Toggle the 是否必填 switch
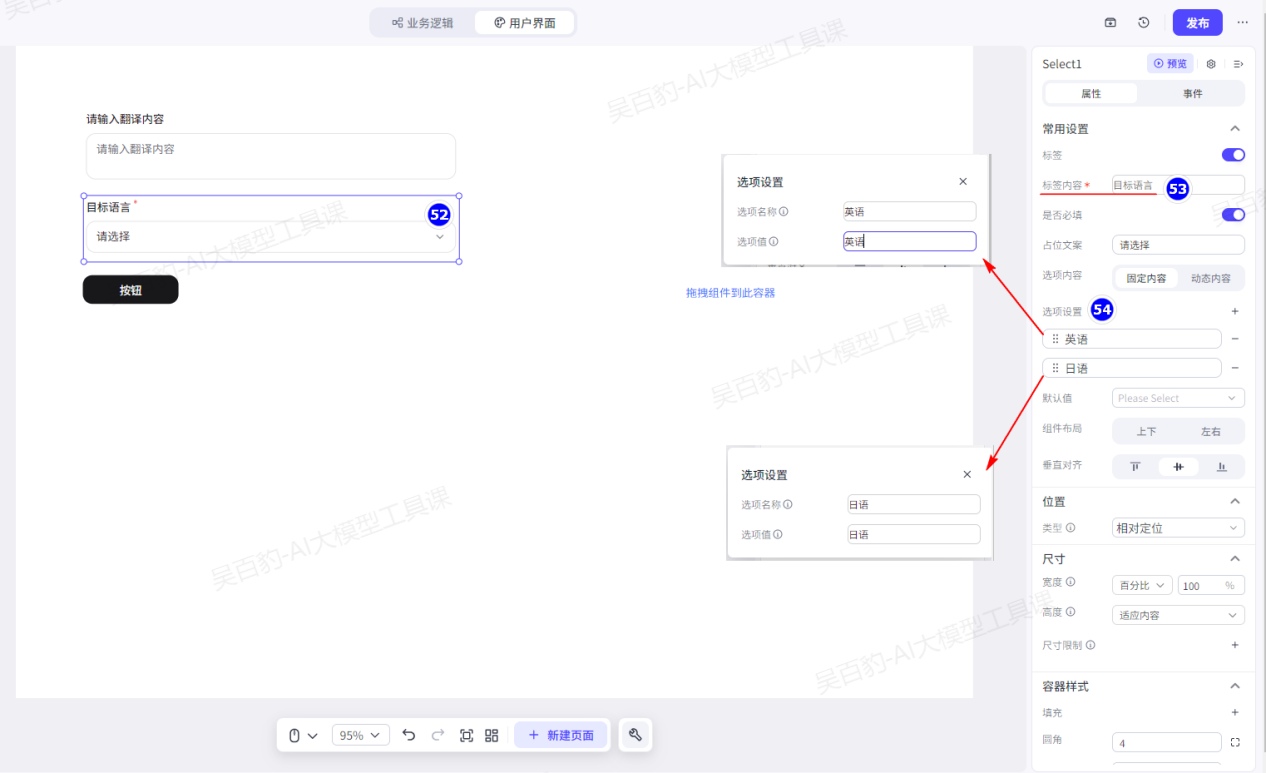Screen dimensions: 1266x773 pyautogui.click(x=1233, y=215)
